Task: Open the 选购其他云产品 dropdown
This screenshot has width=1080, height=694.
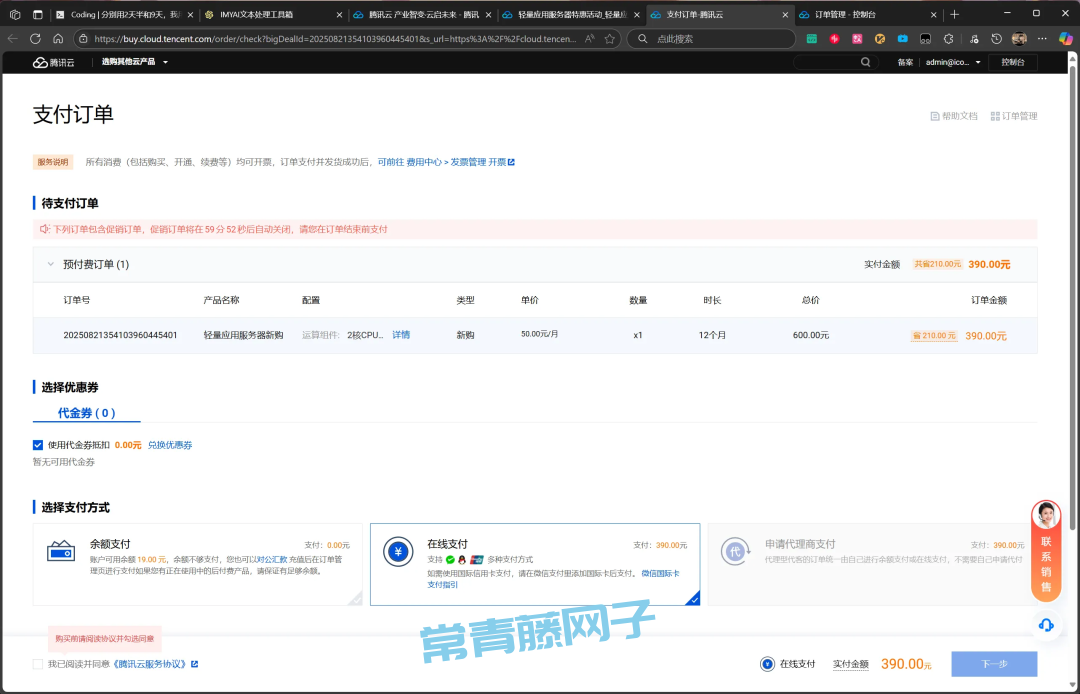Action: click(x=135, y=62)
